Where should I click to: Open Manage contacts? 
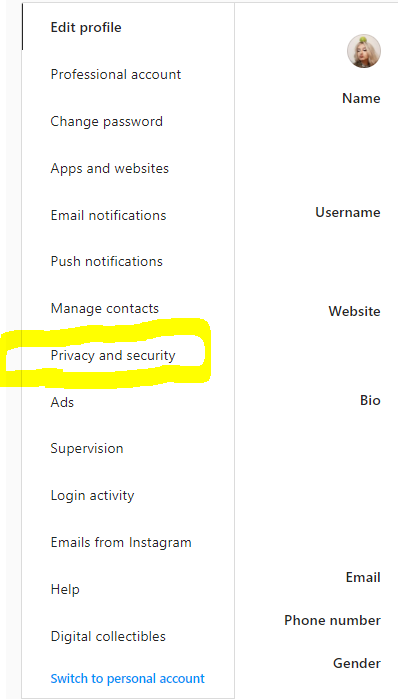coord(105,308)
